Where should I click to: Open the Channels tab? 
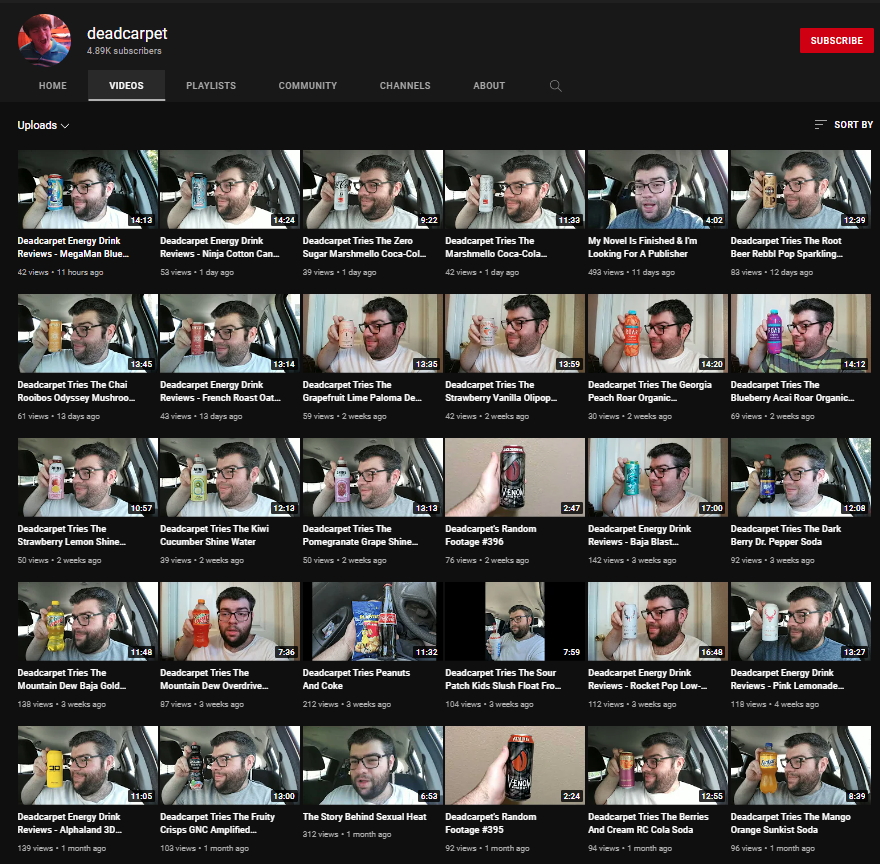point(405,86)
